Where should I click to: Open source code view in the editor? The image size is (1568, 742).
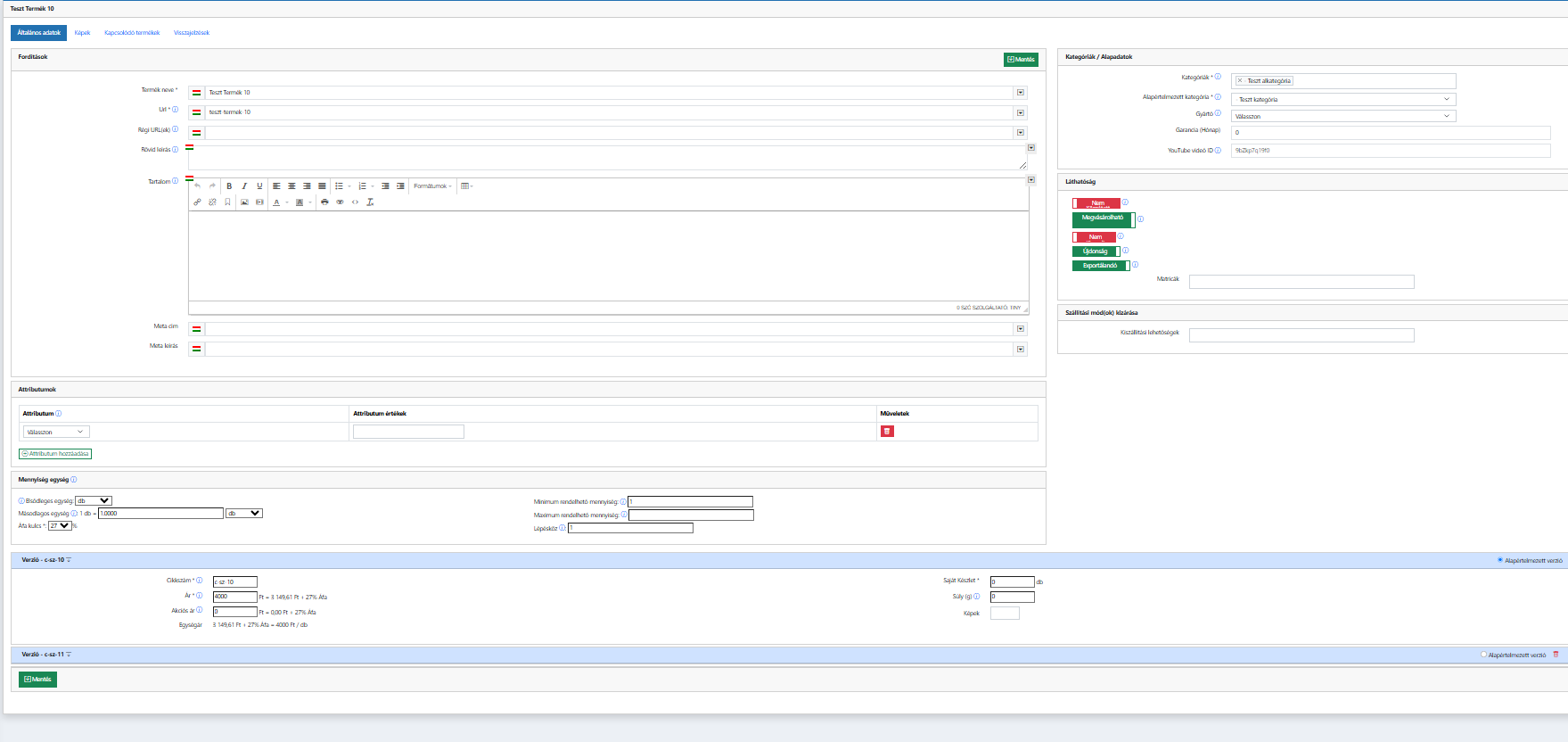(x=355, y=202)
